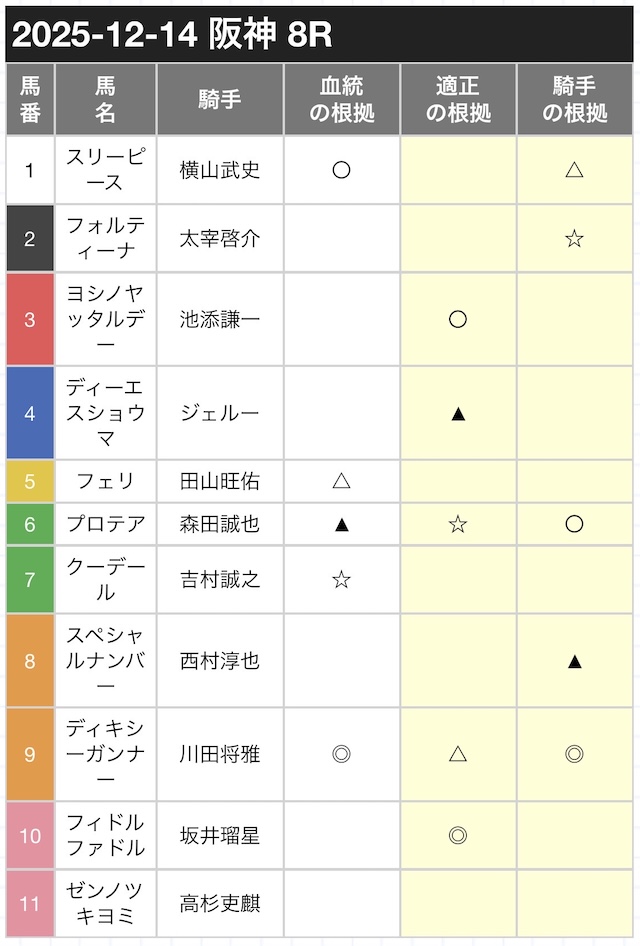
Task: Click the 血統の根拠 column header
Action: coord(341,99)
